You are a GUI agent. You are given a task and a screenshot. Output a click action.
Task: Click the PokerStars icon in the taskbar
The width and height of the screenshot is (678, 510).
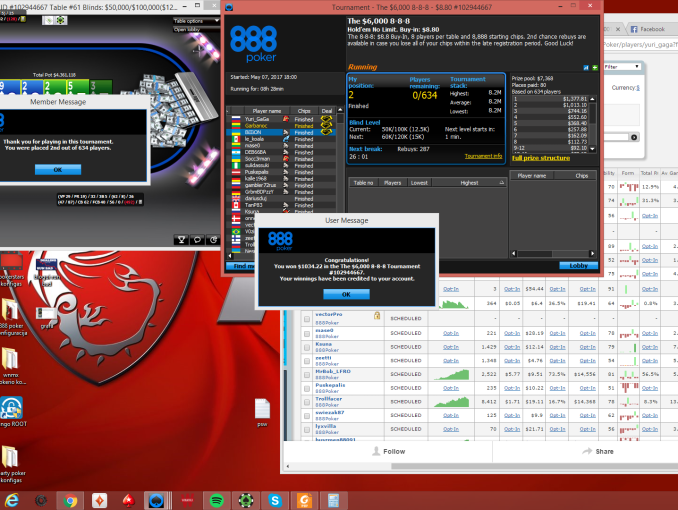128,499
